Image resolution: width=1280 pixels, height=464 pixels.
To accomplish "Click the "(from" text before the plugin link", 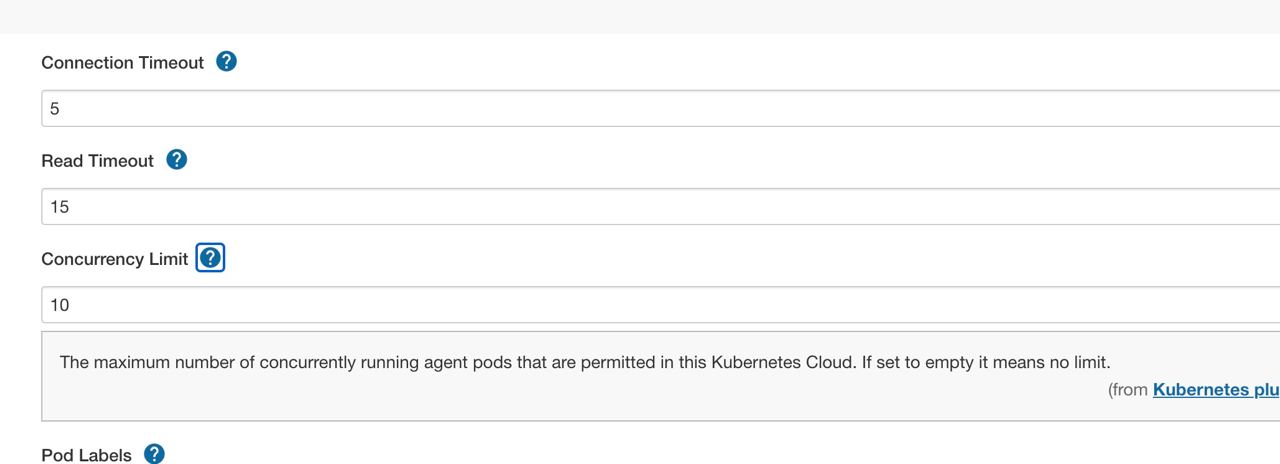I will pos(1128,389).
